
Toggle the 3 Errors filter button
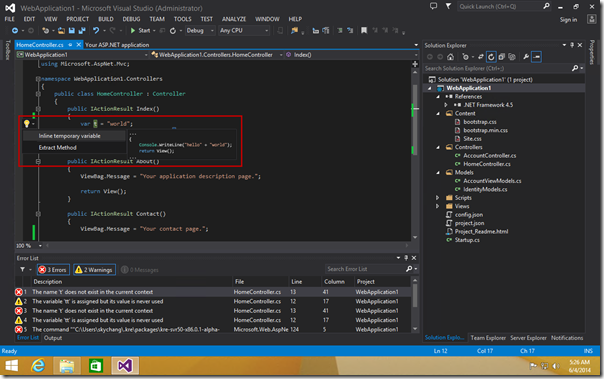[x=53, y=270]
